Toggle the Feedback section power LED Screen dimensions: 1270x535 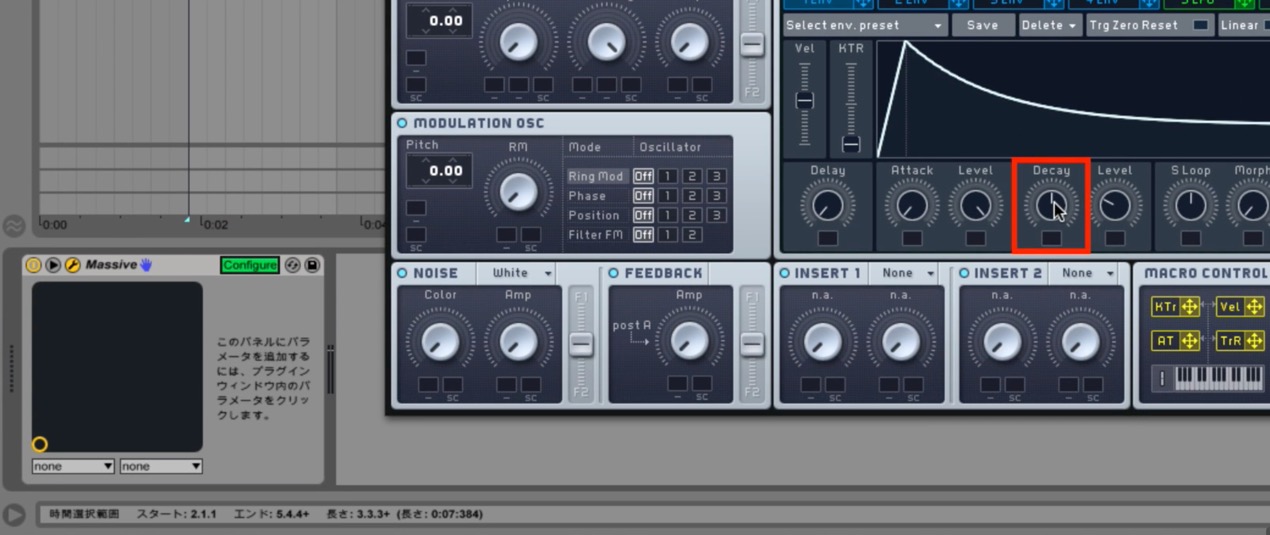coord(614,273)
